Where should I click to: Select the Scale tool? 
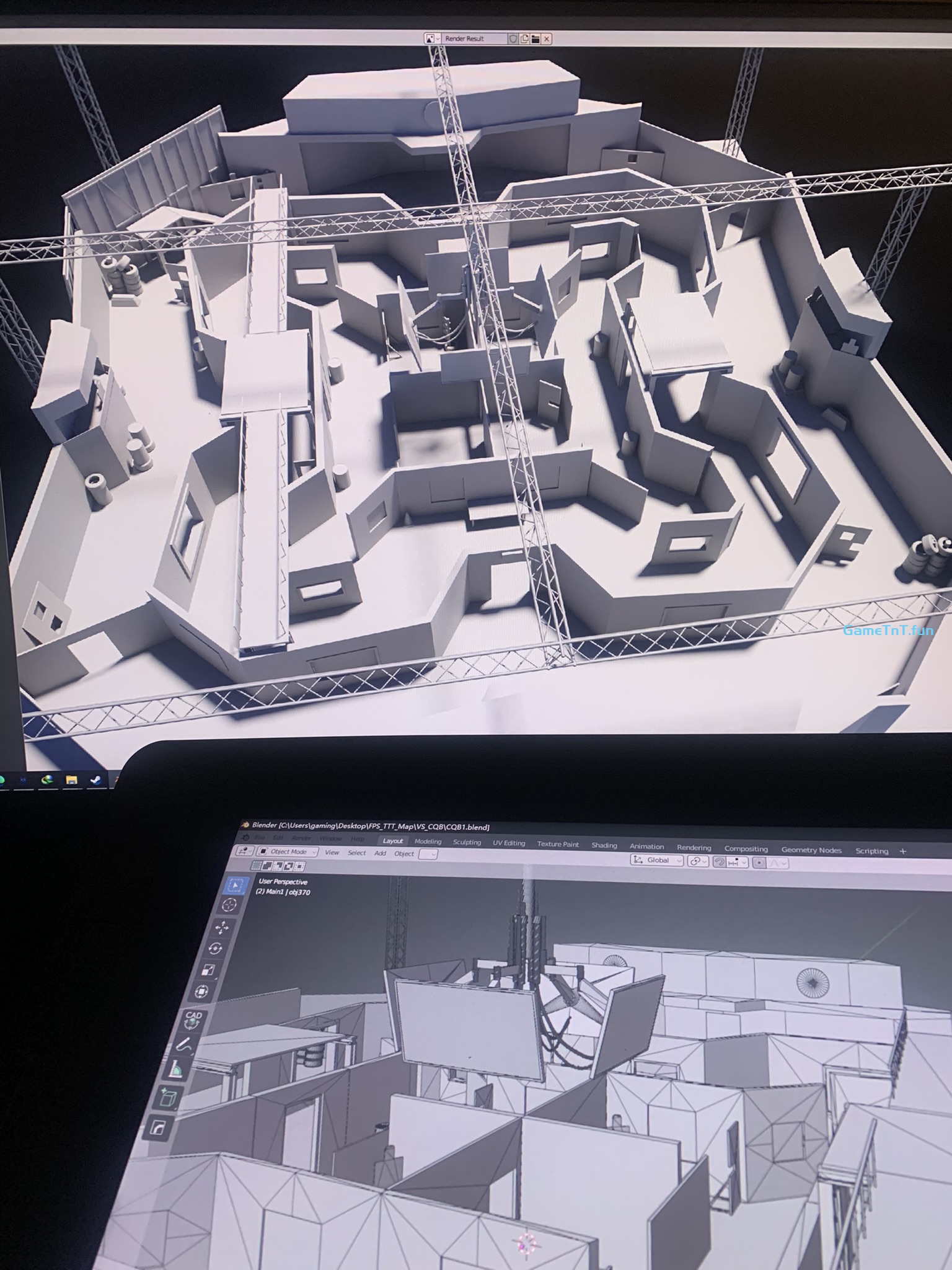(x=209, y=970)
